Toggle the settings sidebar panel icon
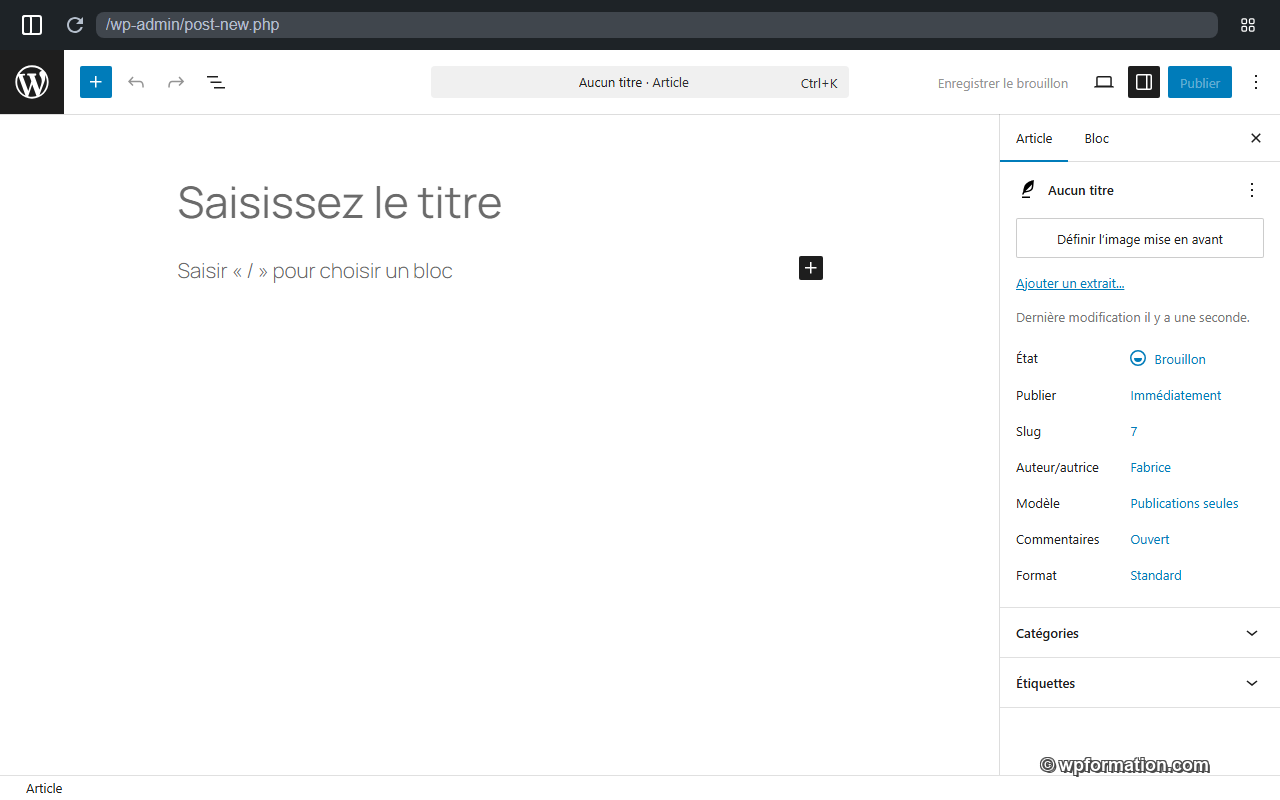The image size is (1280, 800). click(x=1144, y=82)
